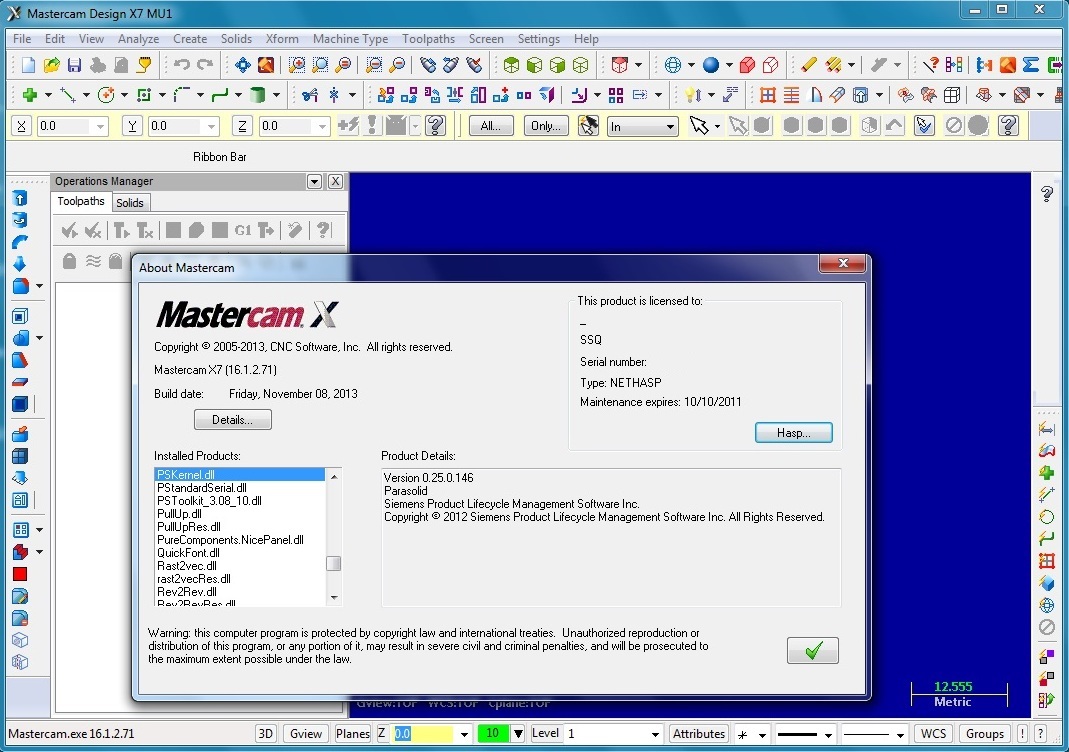1069x752 pixels.
Task: Click the Undo arrow icon
Action: 181,65
